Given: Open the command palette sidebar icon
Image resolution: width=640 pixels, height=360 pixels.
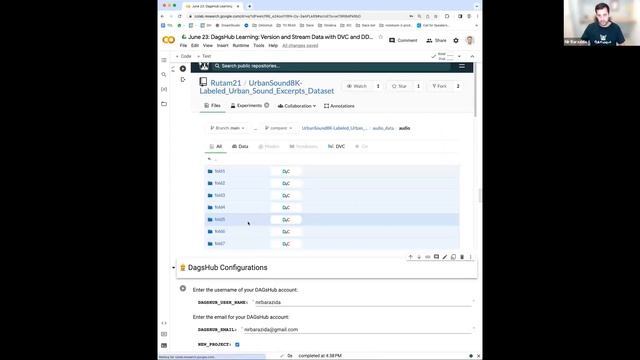Looking at the screenshot, I should click(164, 334).
